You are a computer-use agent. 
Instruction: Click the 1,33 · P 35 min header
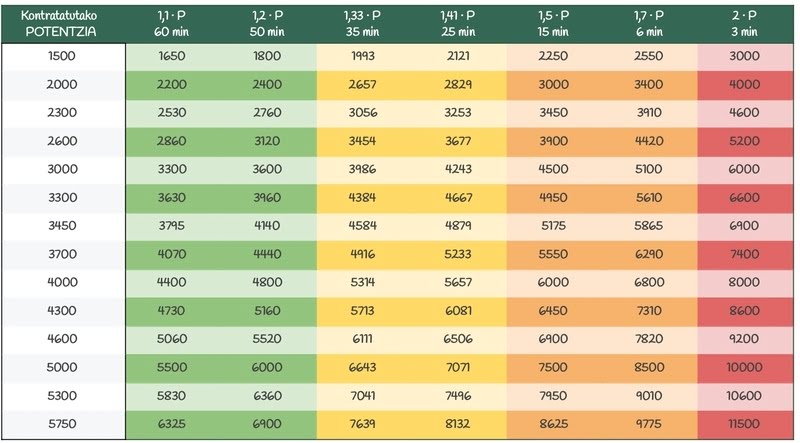coord(363,22)
